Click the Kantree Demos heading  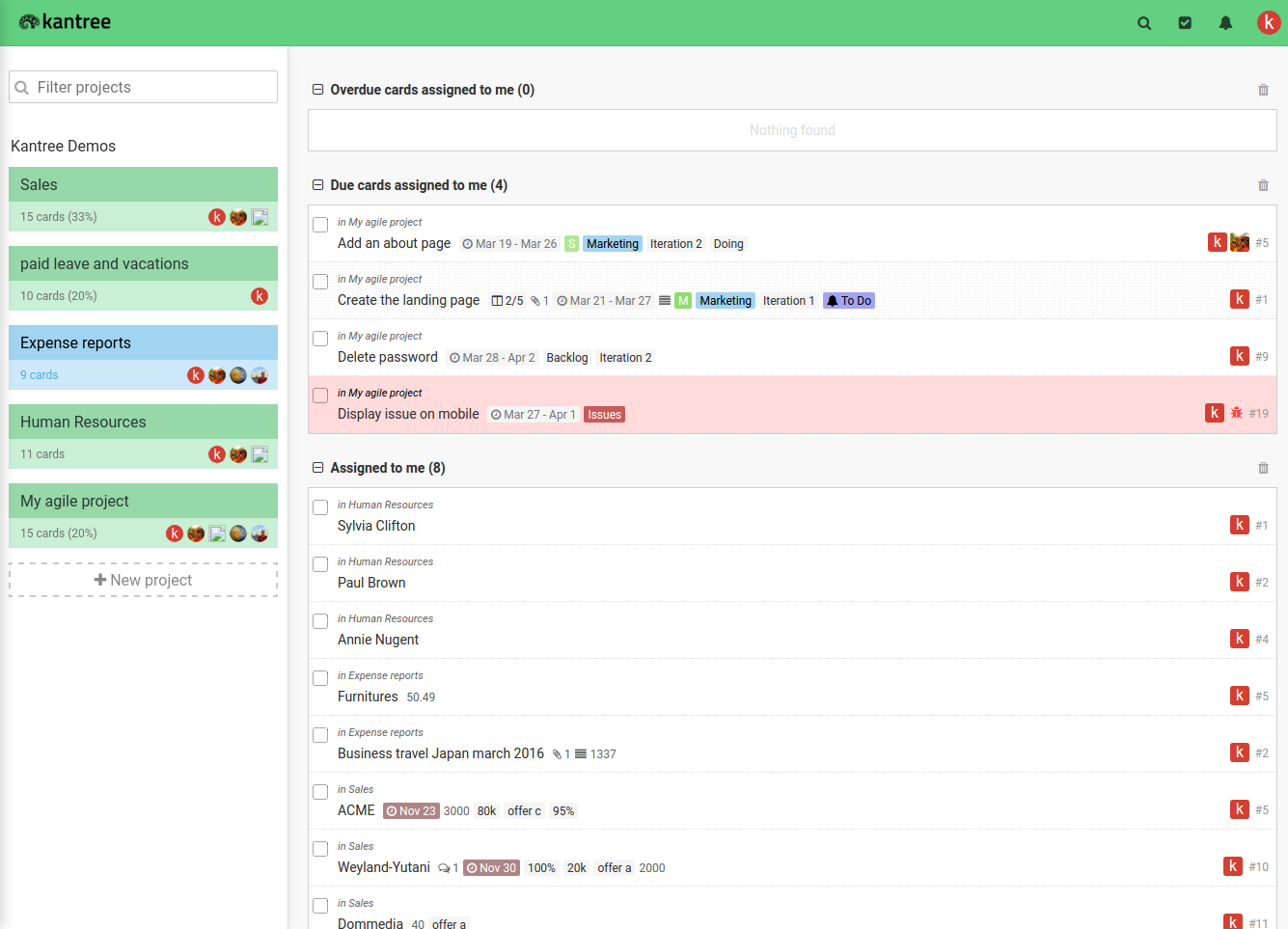point(63,146)
